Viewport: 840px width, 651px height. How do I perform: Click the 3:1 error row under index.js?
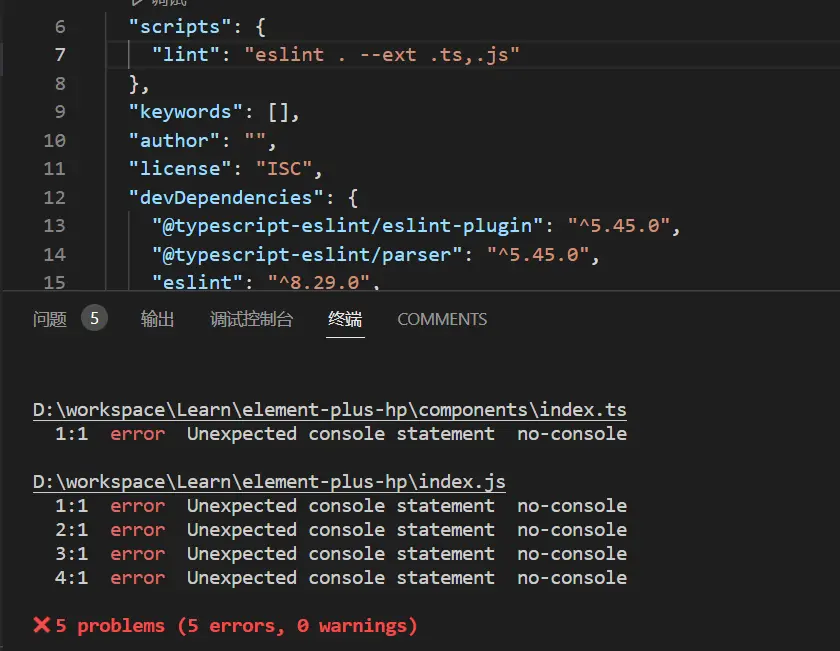tap(340, 554)
